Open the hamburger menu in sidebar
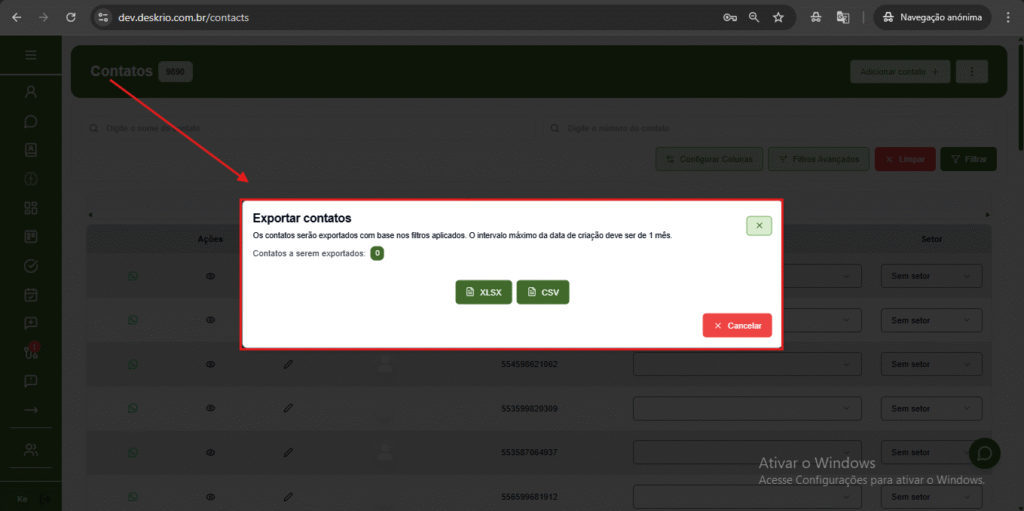 (x=31, y=55)
